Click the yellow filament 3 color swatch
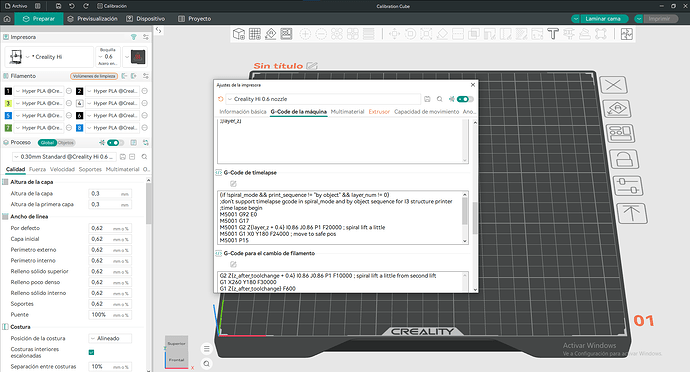 coord(8,103)
